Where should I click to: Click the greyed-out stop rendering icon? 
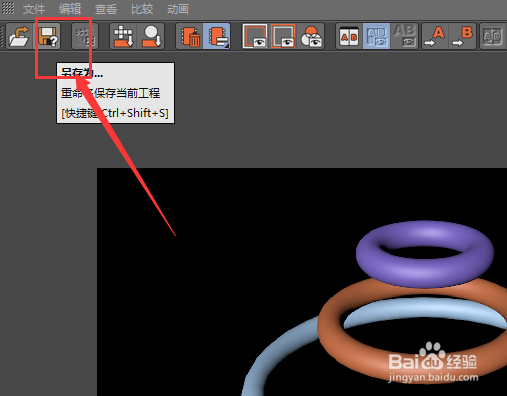tap(85, 36)
